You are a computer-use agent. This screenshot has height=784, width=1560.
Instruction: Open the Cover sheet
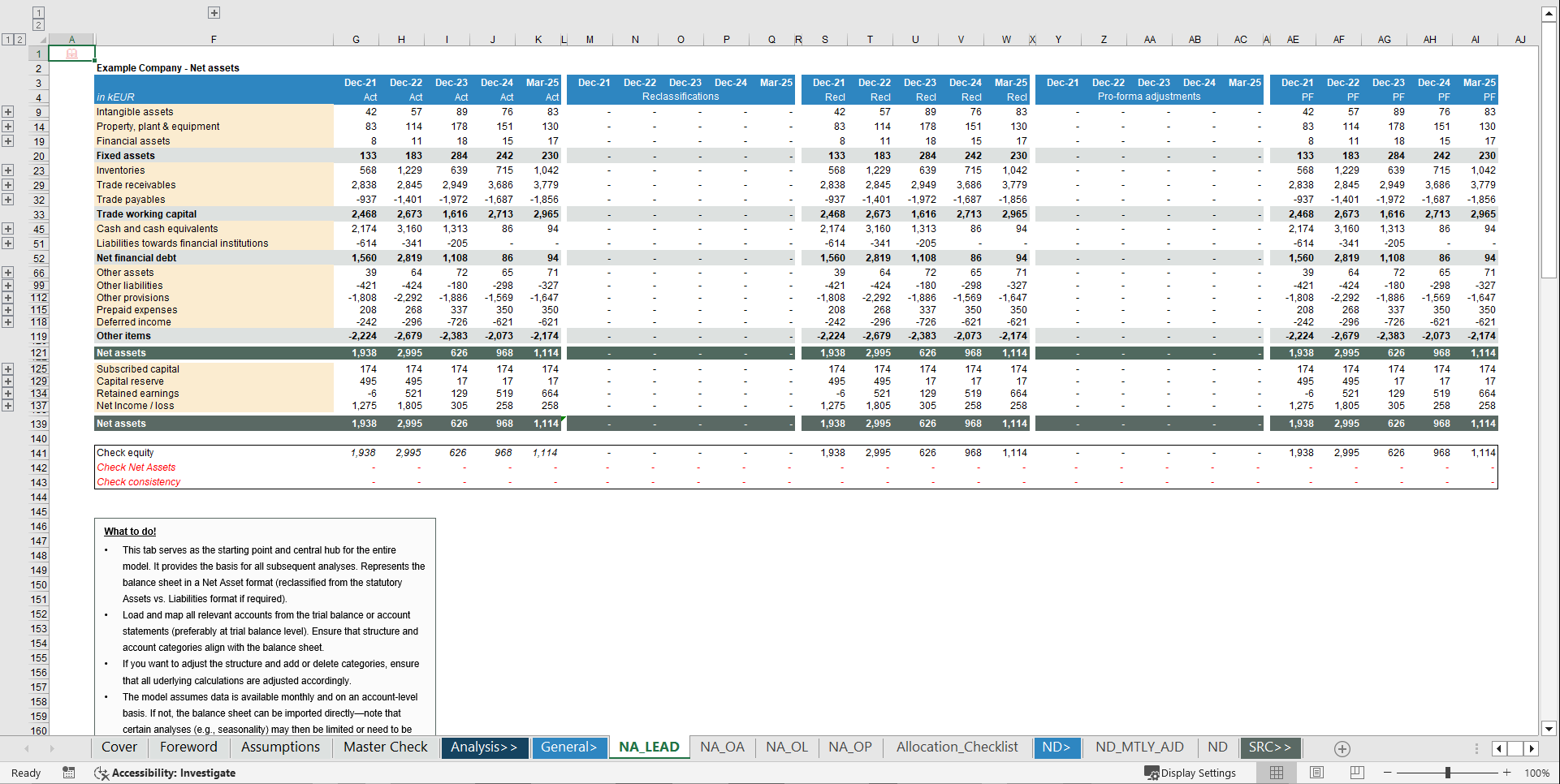click(119, 747)
